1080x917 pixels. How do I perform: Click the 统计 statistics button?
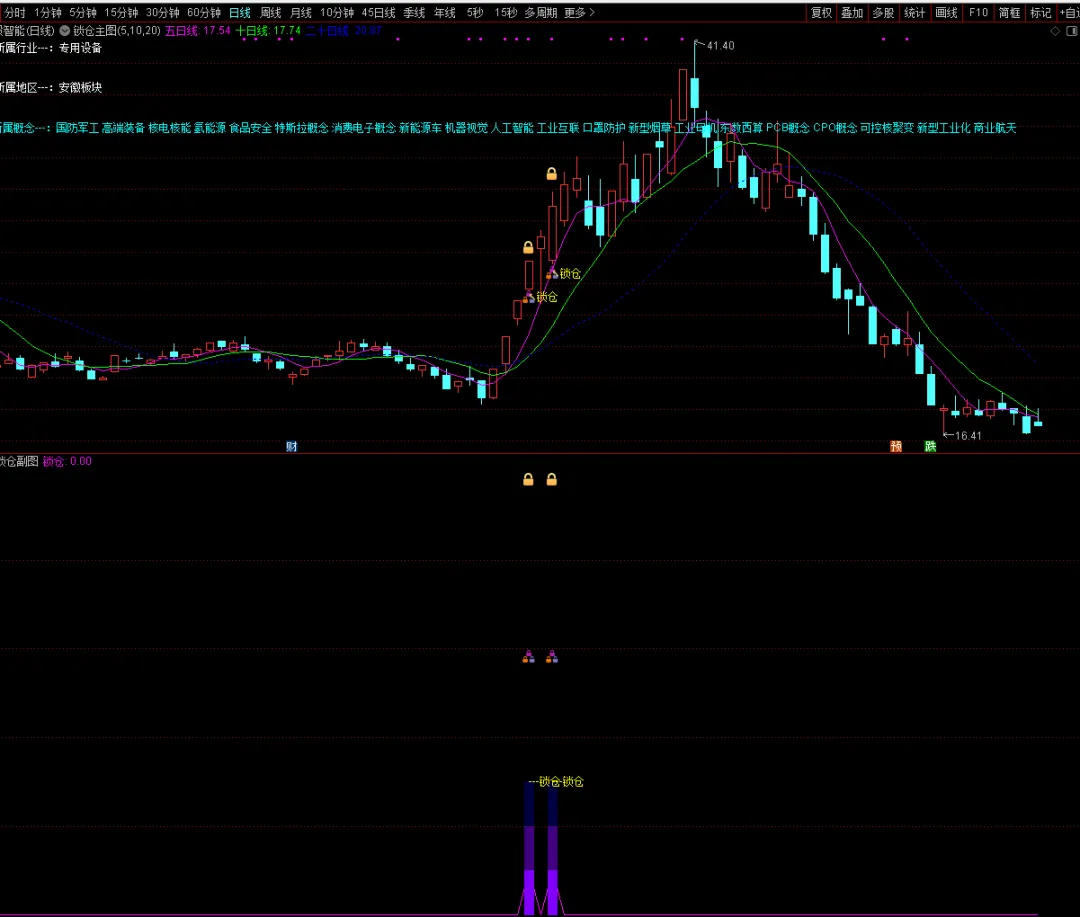pos(915,12)
